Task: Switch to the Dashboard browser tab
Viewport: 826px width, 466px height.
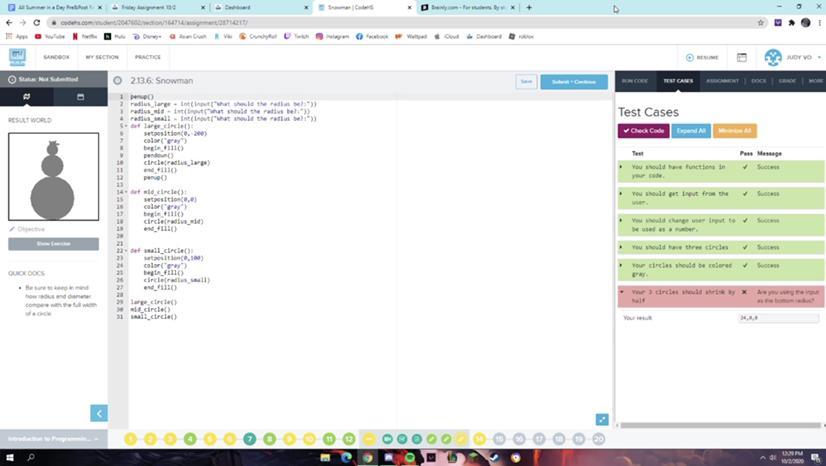Action: [261, 7]
